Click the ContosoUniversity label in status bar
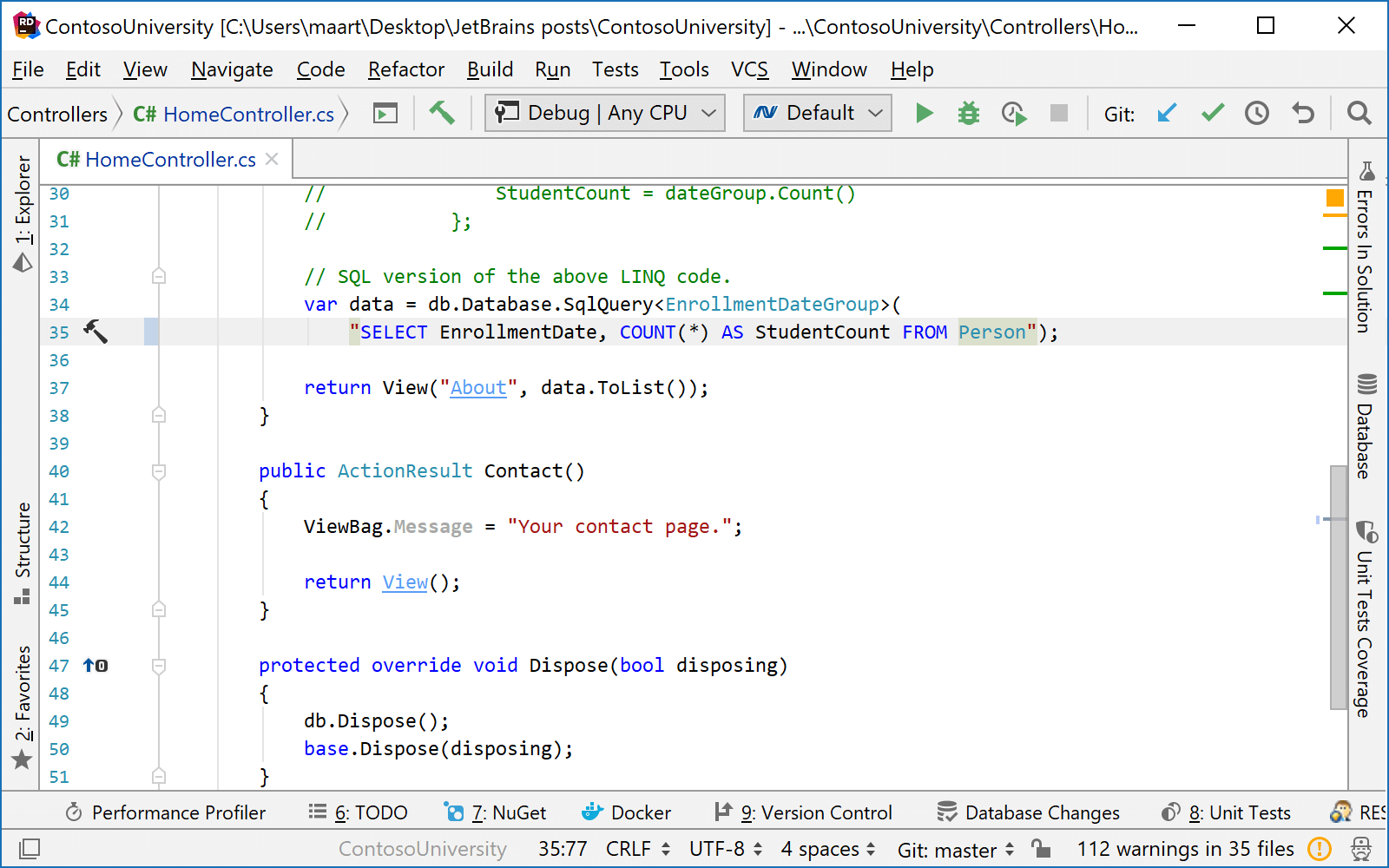Viewport: 1389px width, 868px height. [x=423, y=849]
